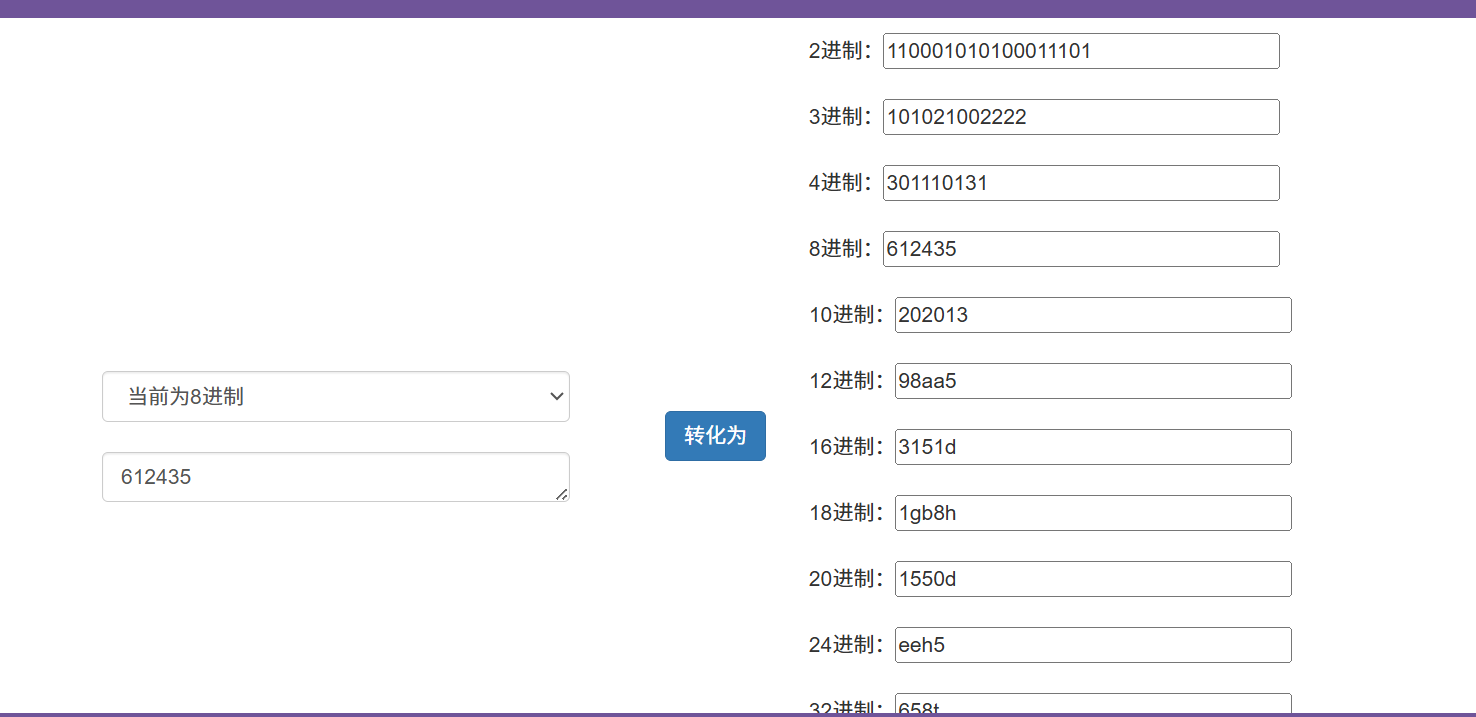Click the 20进制 field showing 1550d
The image size is (1476, 717).
(1092, 579)
